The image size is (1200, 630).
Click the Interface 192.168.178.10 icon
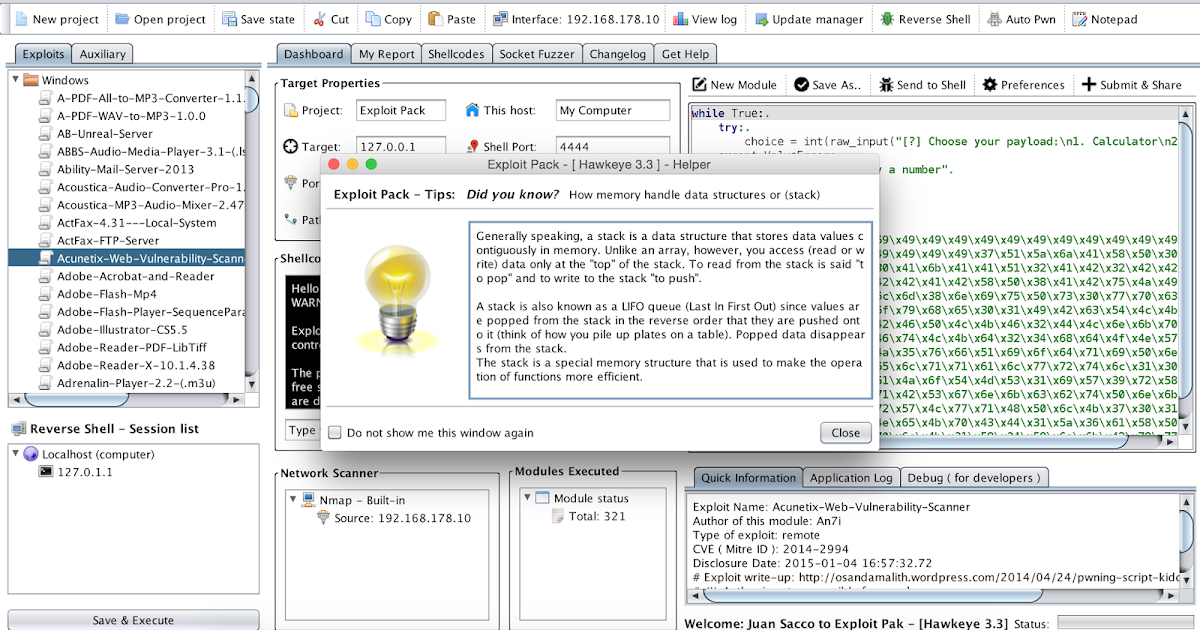(500, 19)
